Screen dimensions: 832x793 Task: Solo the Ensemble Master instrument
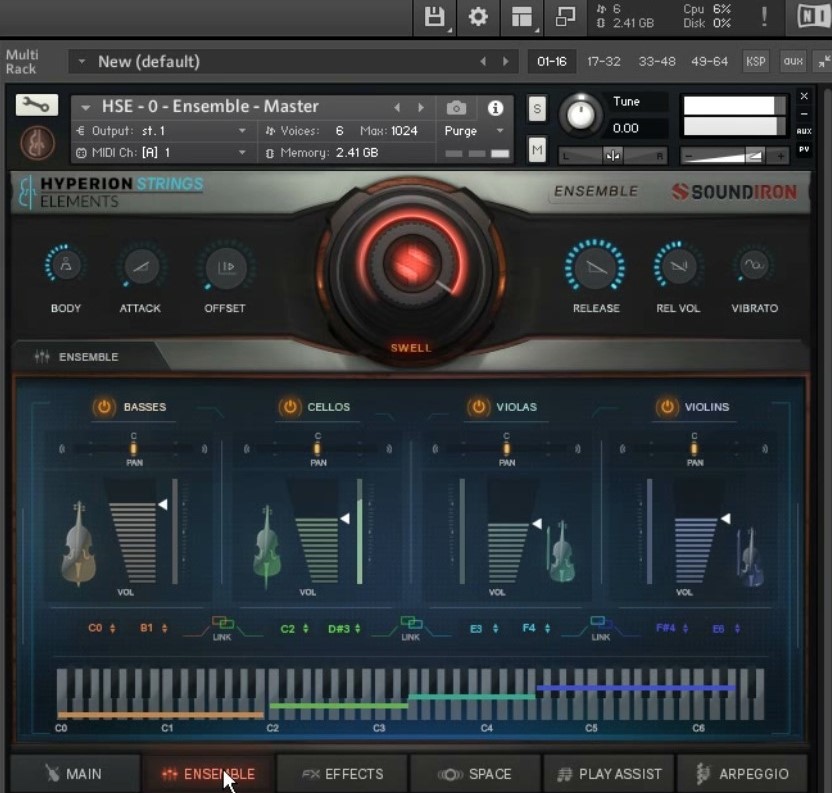539,107
